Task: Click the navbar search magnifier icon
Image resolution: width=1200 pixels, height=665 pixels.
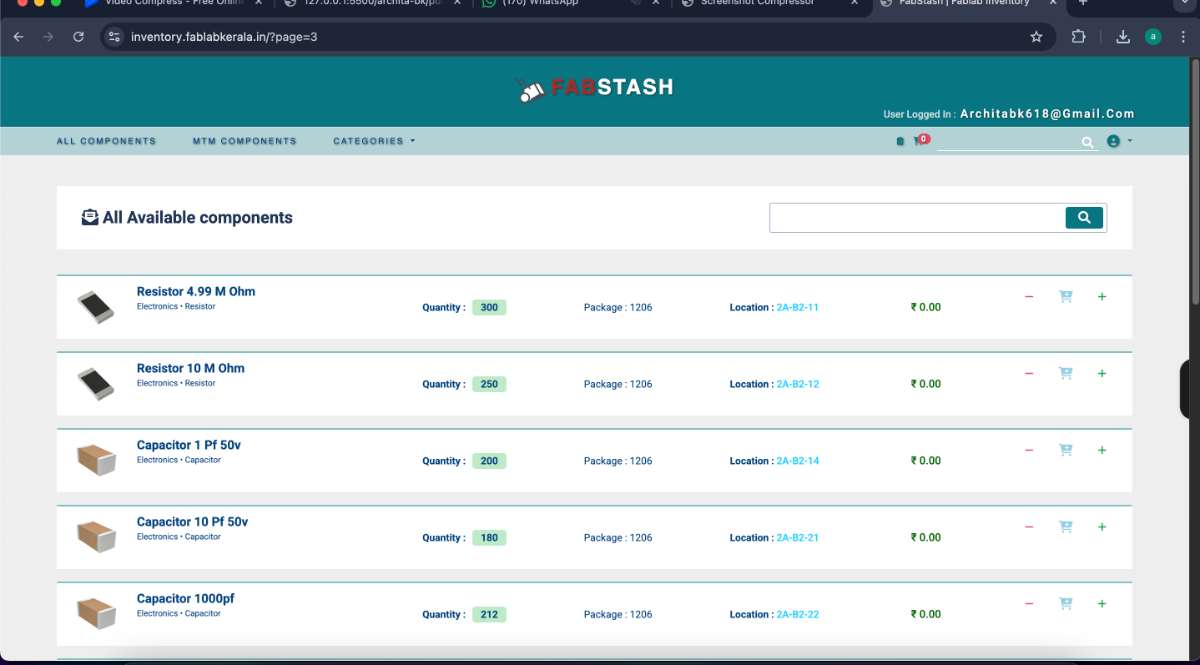Action: click(x=1088, y=142)
